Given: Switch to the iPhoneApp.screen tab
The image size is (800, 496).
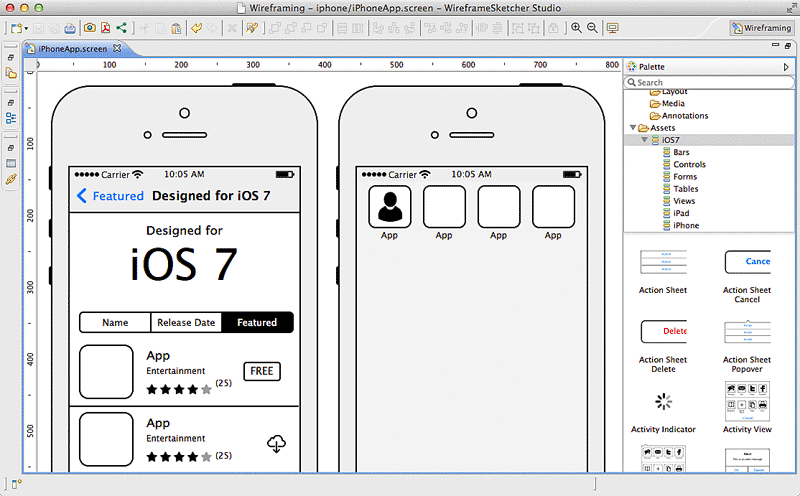Looking at the screenshot, I should [73, 48].
